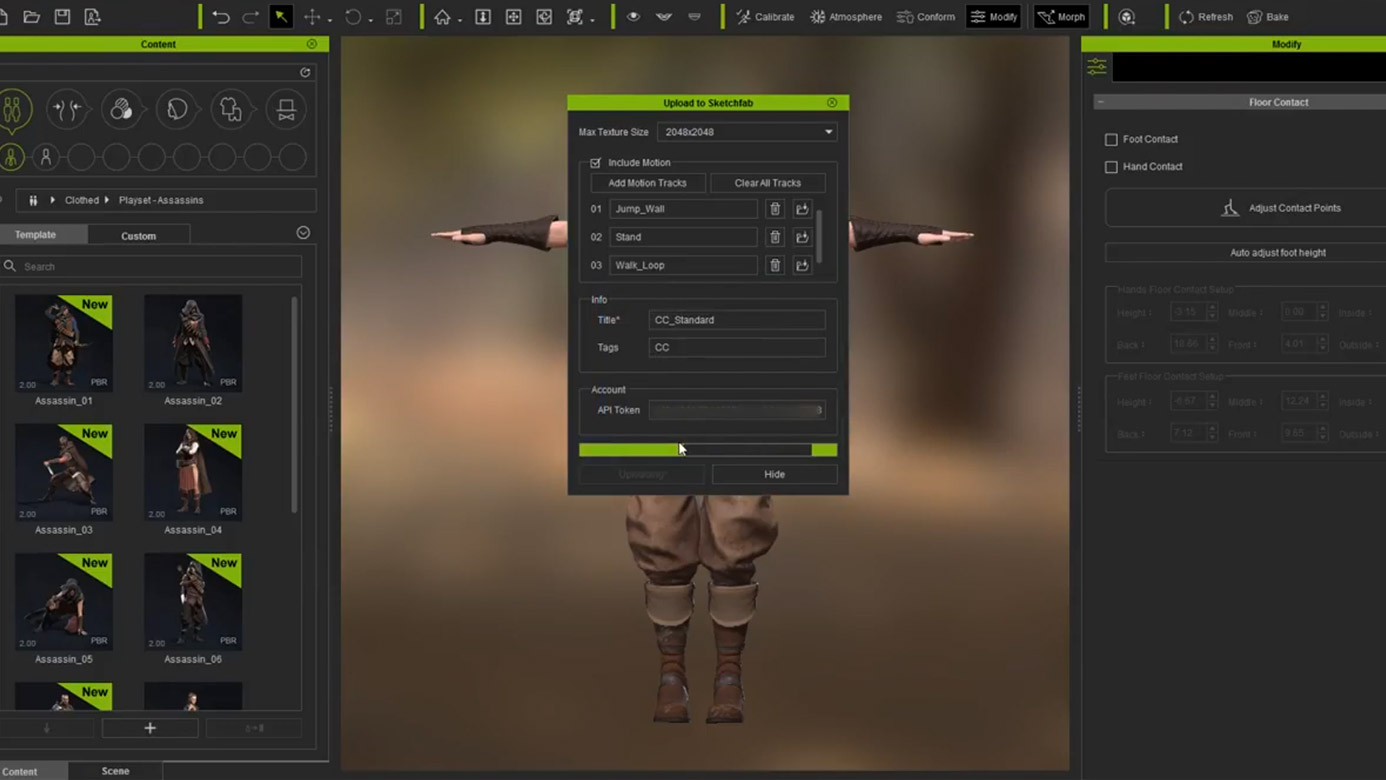1386x780 pixels.
Task: Click the Home view icon
Action: (x=442, y=17)
